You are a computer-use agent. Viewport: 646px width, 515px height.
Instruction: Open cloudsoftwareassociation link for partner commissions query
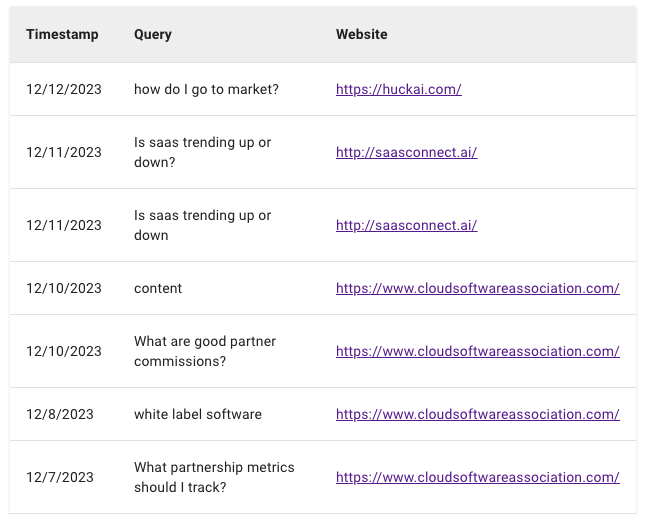click(477, 351)
